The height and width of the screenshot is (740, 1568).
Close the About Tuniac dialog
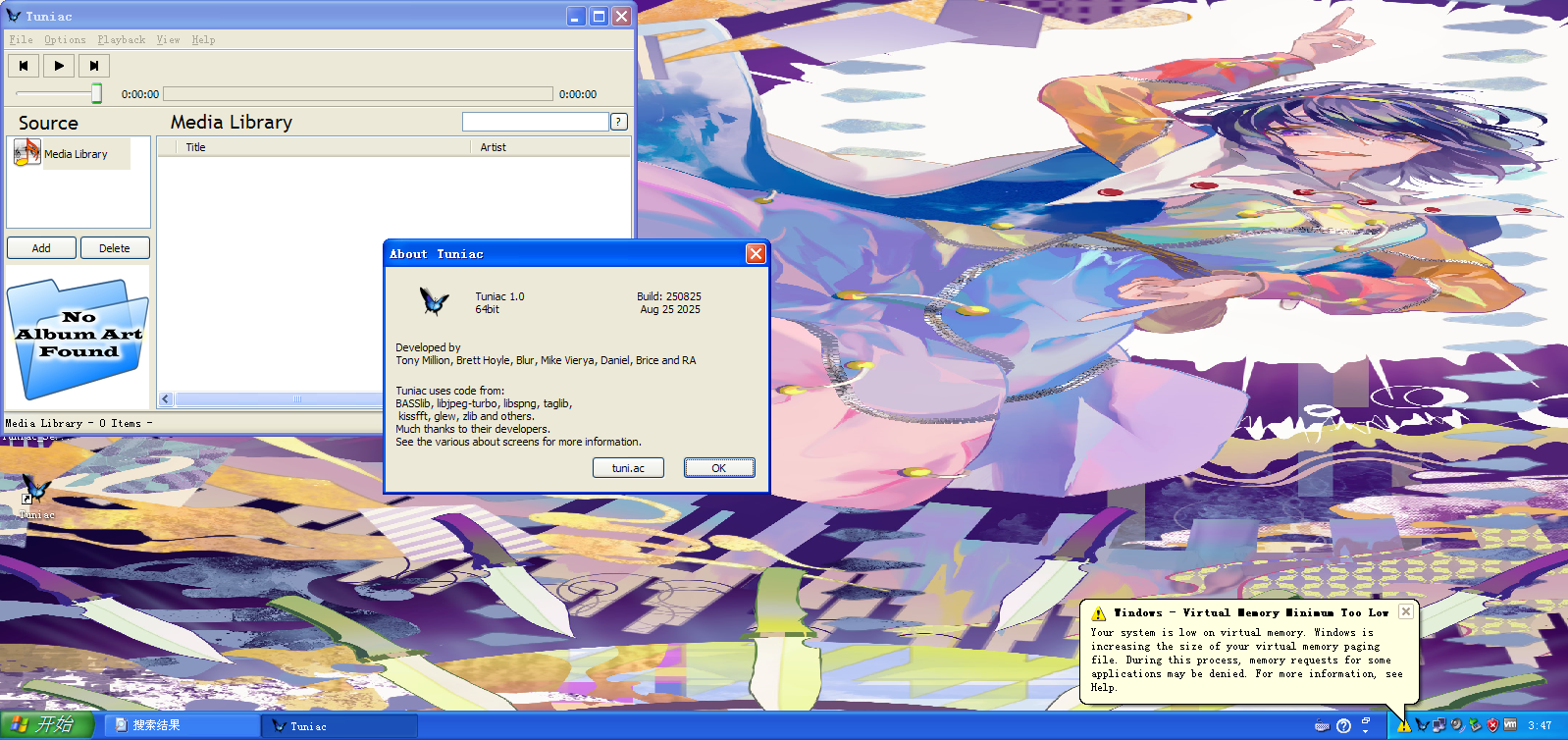point(756,253)
